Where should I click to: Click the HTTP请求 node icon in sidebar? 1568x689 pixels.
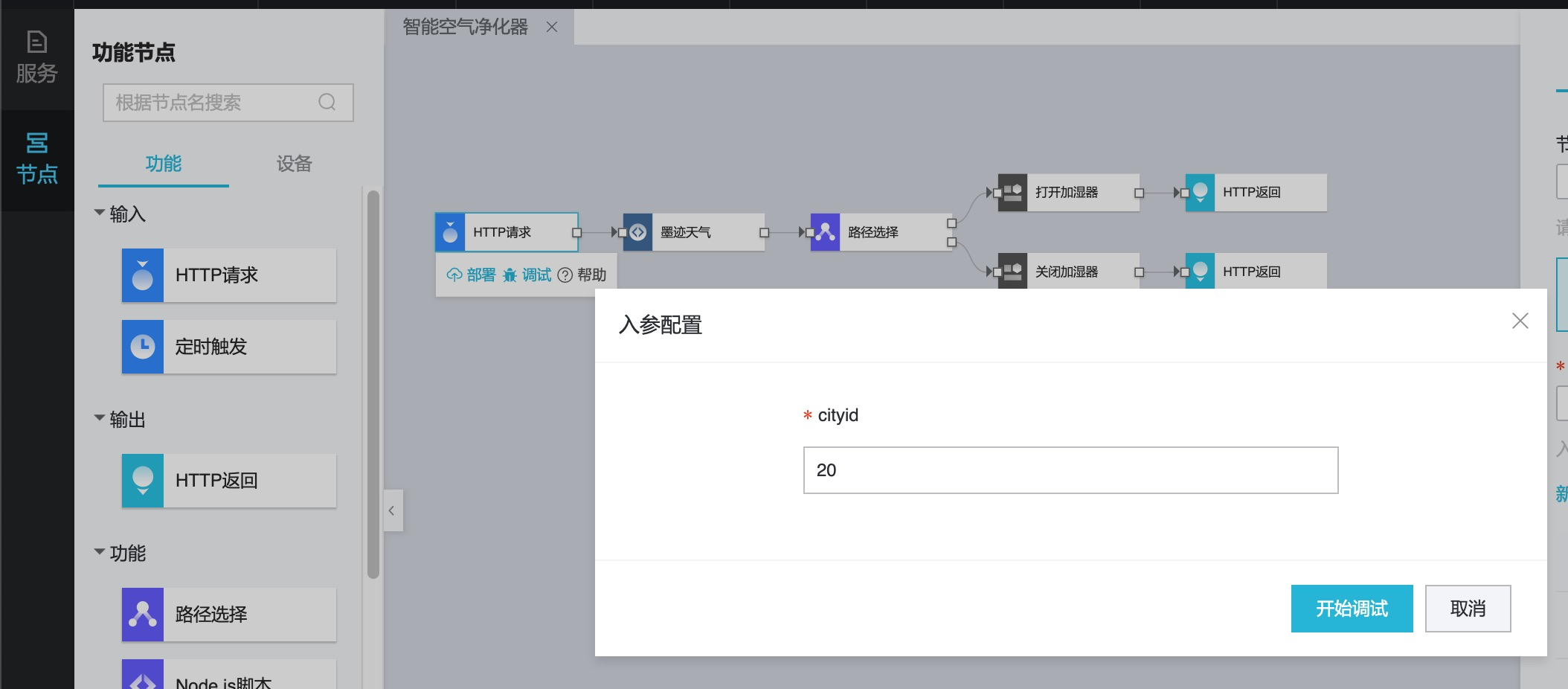pos(142,275)
